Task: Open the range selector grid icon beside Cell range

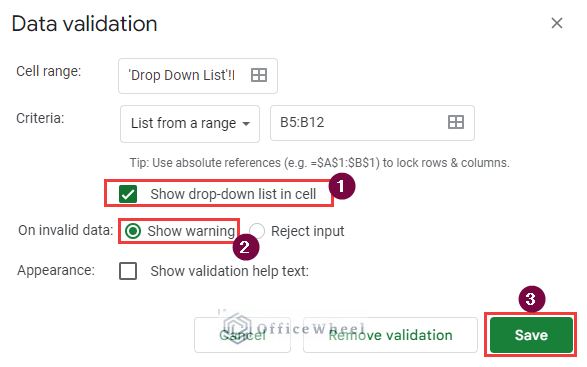Action: point(259,75)
